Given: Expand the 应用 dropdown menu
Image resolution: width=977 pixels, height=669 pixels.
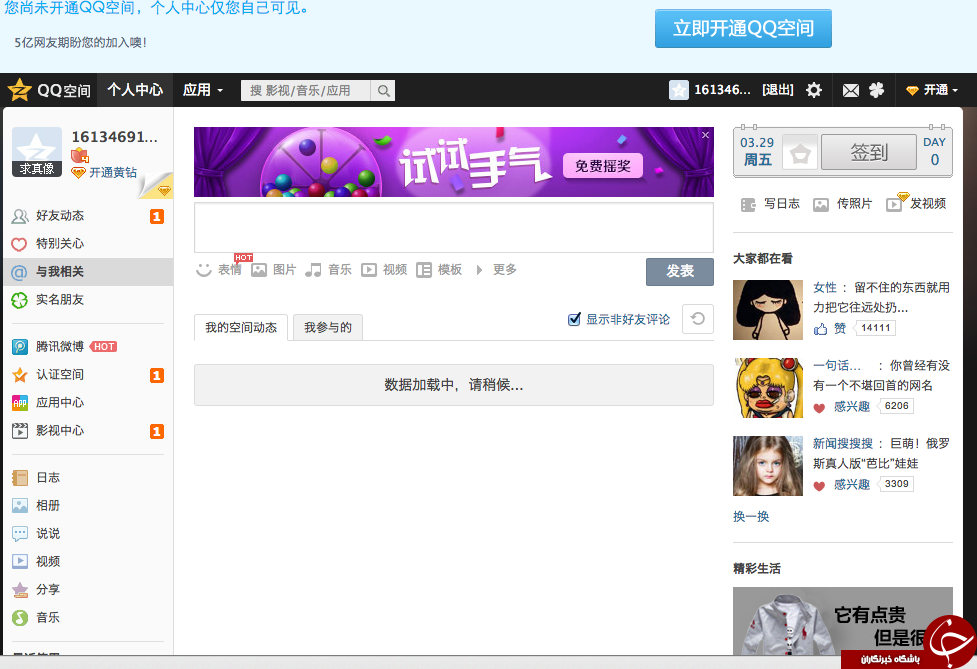Looking at the screenshot, I should point(203,90).
